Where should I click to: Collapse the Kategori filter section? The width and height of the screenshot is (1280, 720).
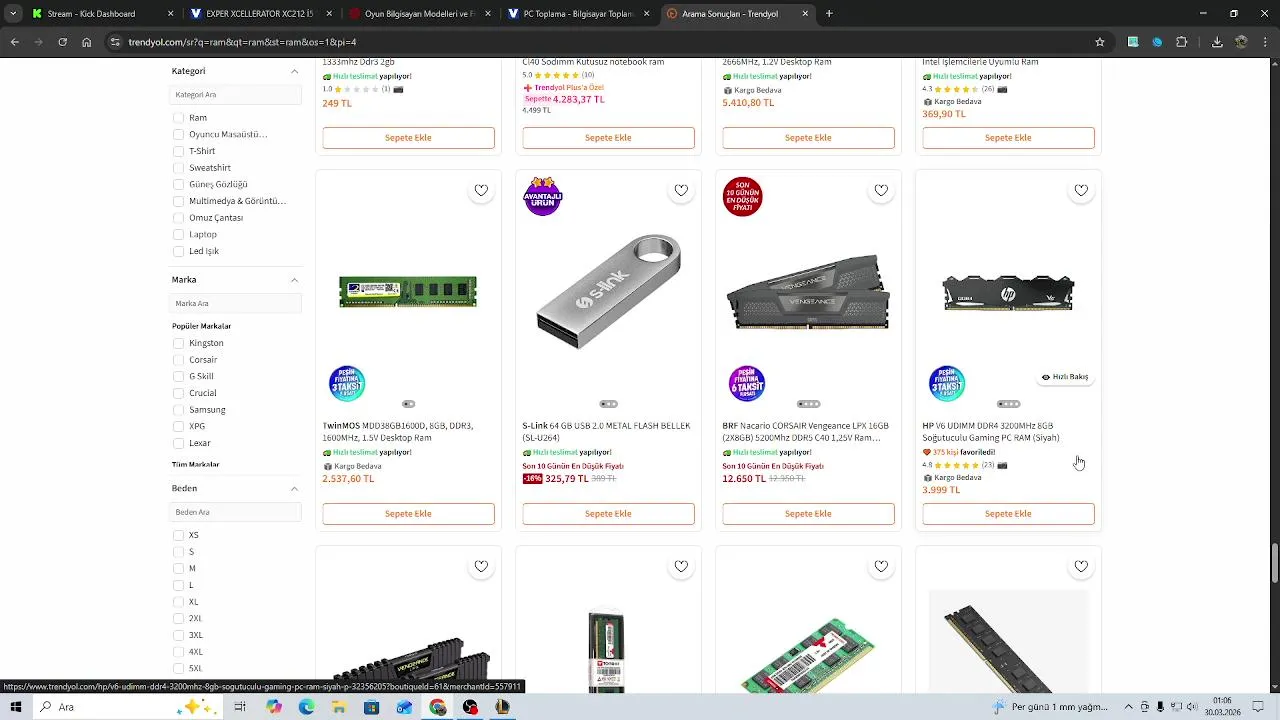(x=294, y=71)
